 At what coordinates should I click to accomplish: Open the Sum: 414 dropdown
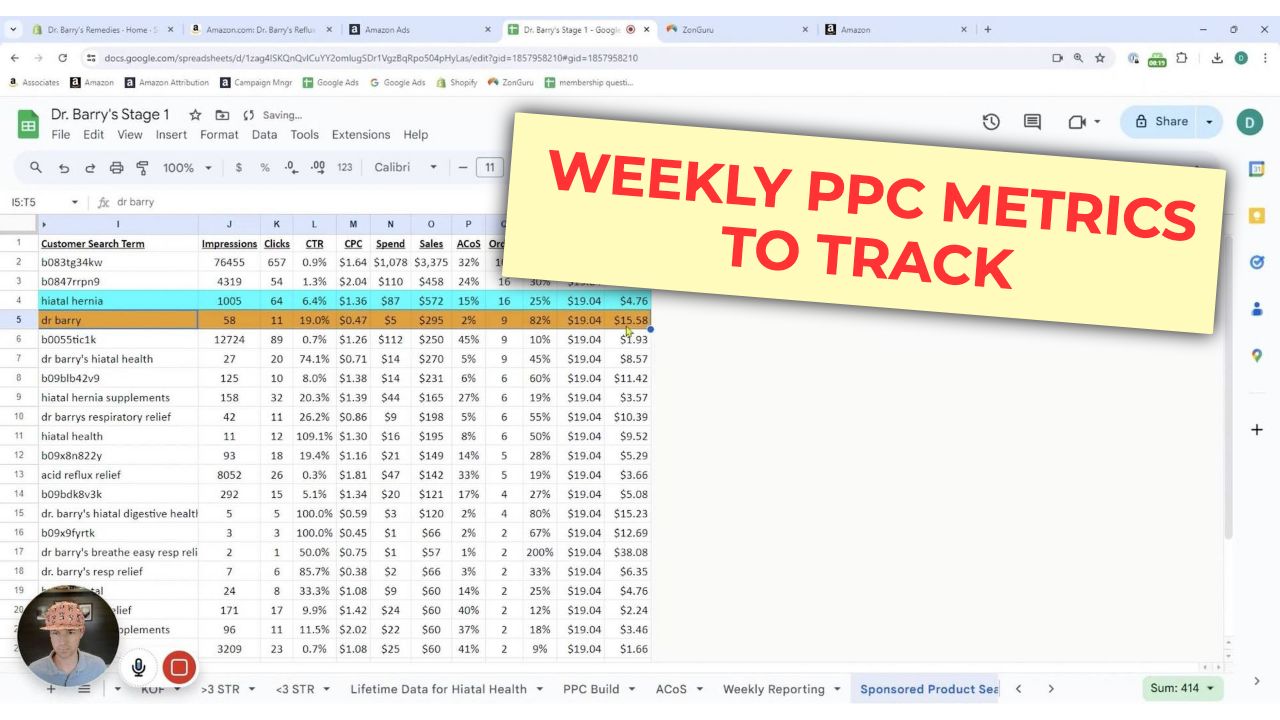click(1184, 689)
